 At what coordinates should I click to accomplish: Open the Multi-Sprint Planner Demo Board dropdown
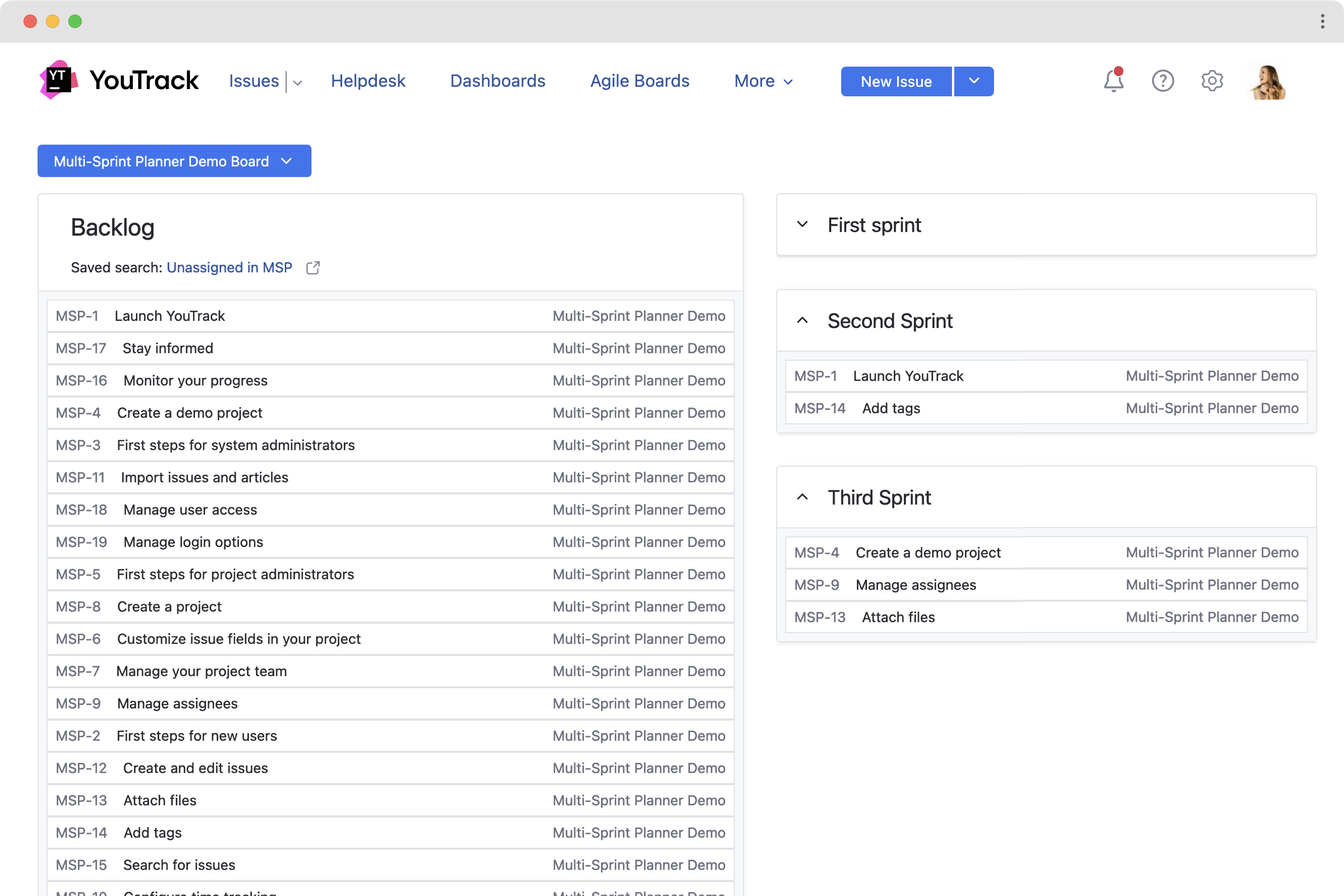click(x=174, y=161)
